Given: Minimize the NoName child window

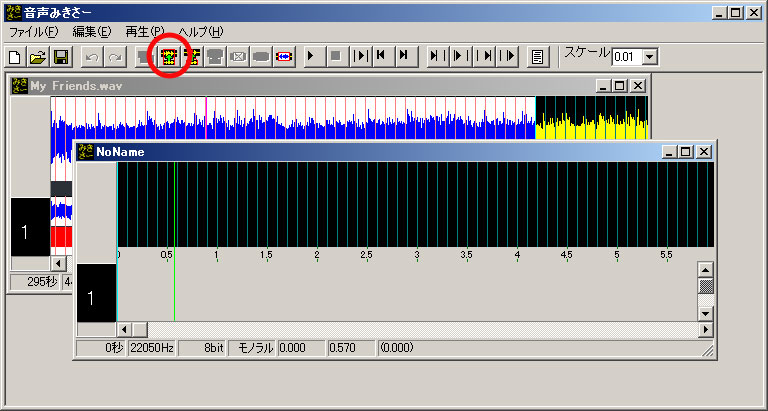Looking at the screenshot, I should point(670,152).
